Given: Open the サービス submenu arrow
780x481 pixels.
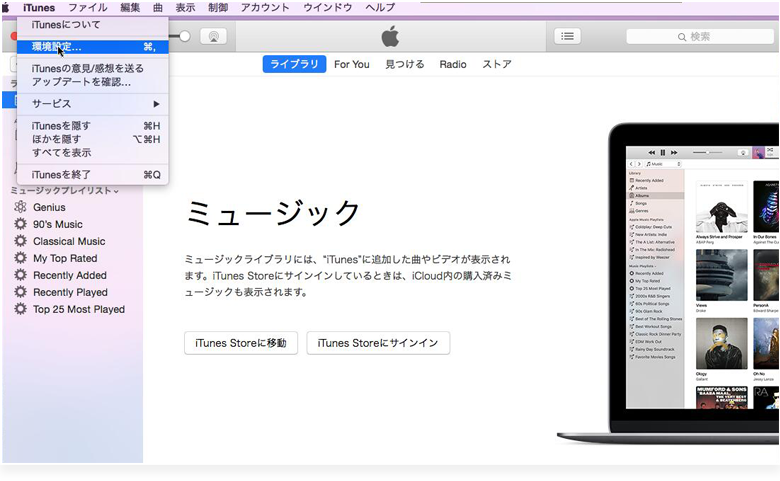Looking at the screenshot, I should point(156,104).
